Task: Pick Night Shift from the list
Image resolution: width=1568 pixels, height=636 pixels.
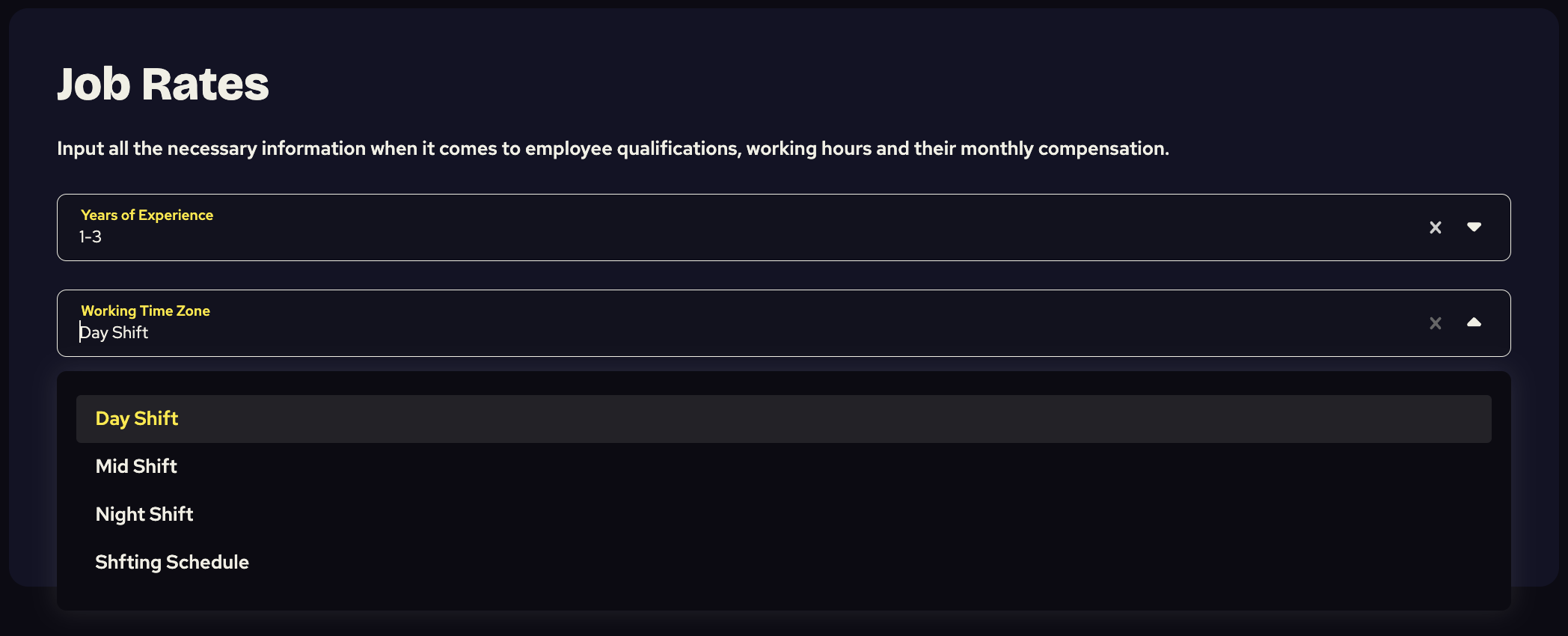Action: click(144, 514)
